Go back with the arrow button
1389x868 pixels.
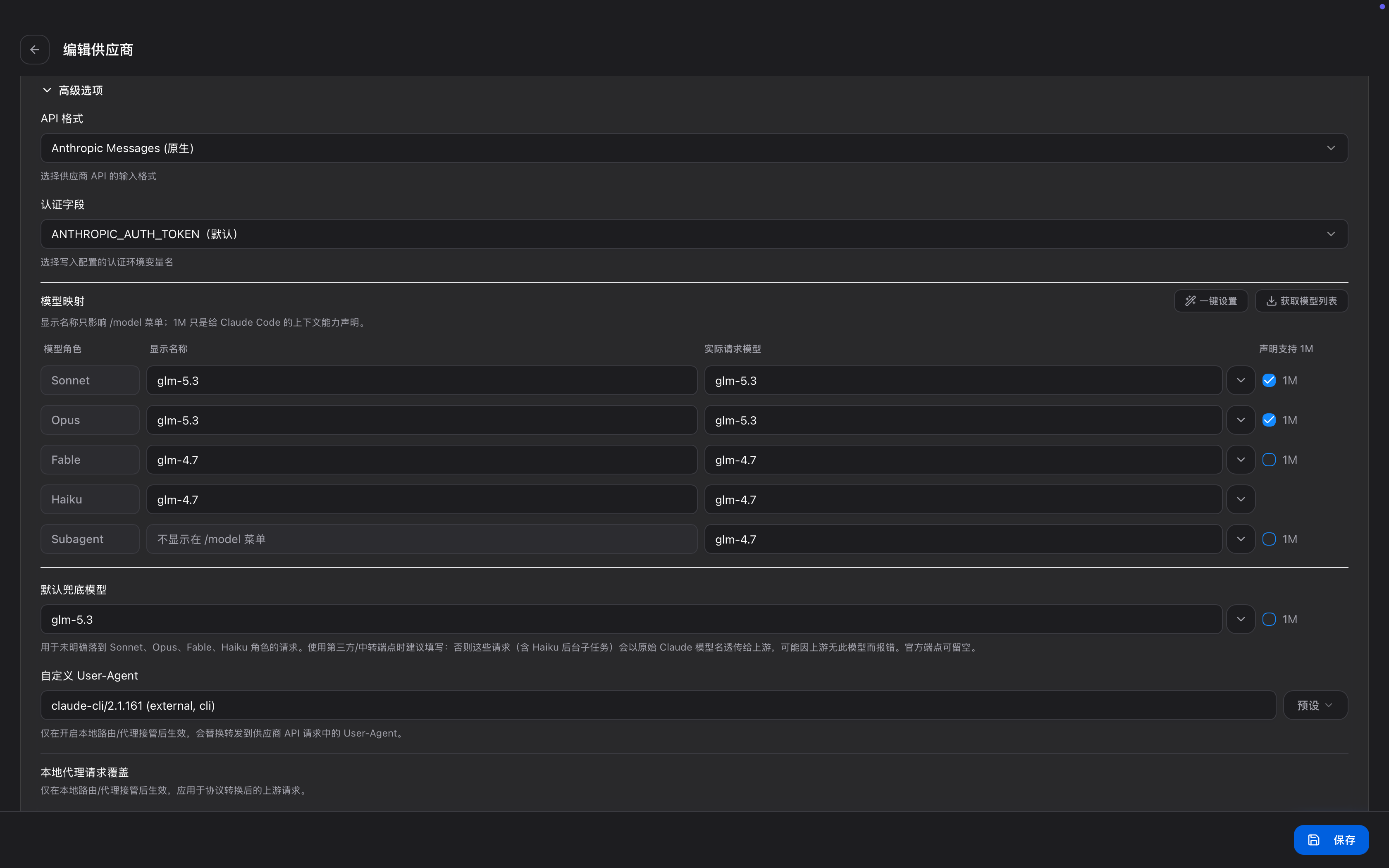(34, 49)
